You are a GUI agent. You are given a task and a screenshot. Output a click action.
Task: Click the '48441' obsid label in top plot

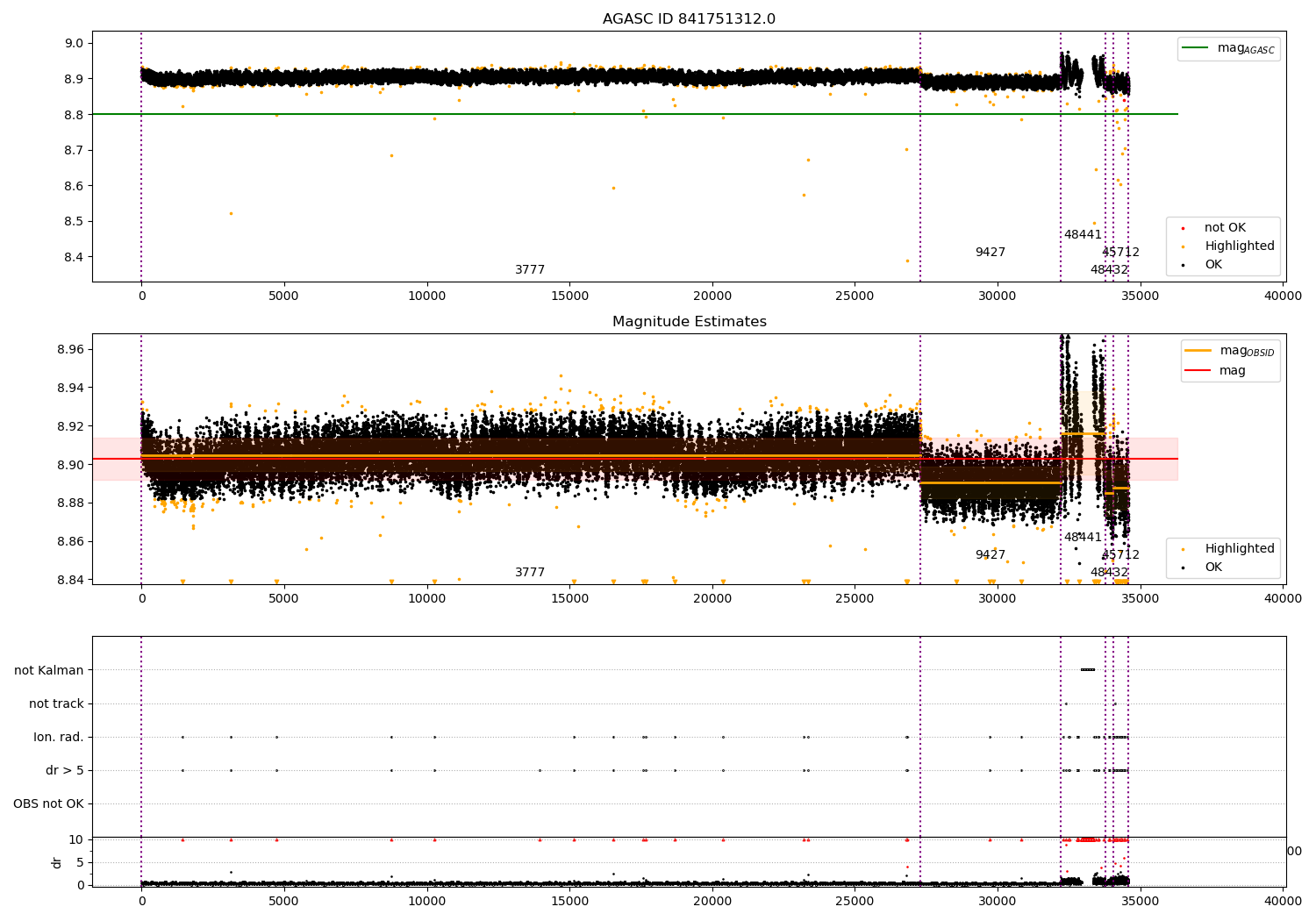1083,234
